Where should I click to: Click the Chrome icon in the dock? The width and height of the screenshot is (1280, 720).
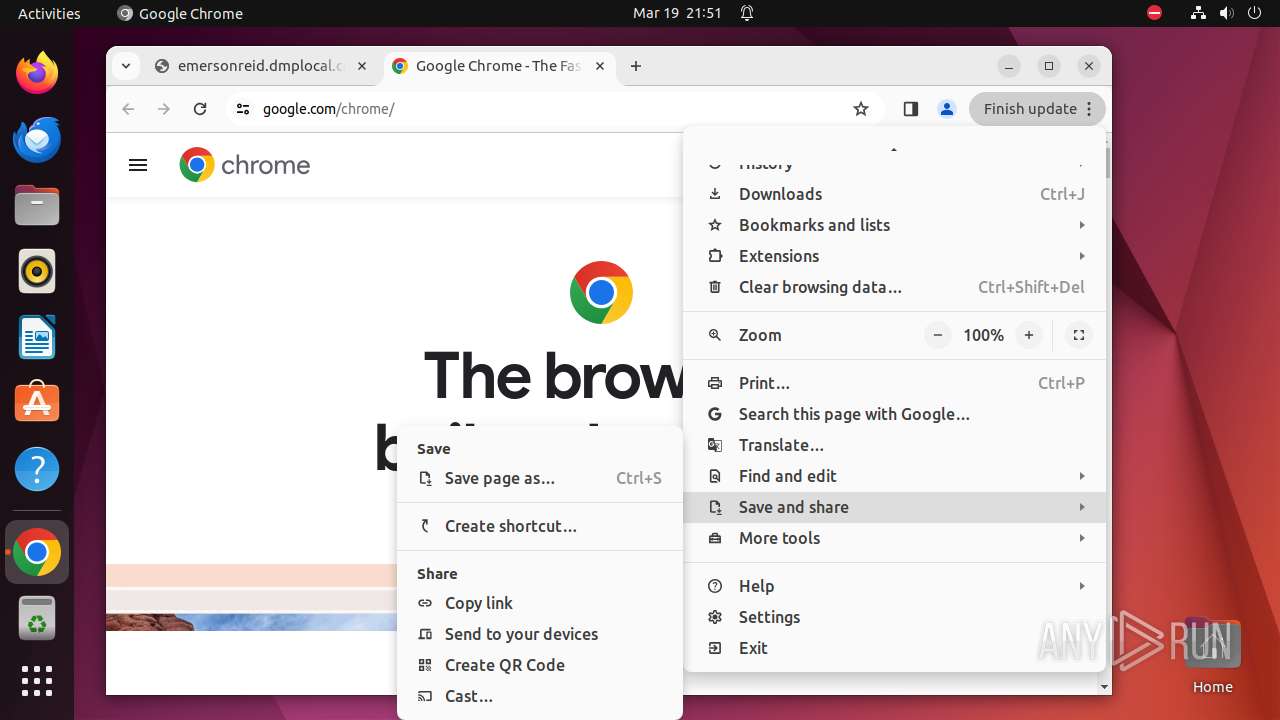point(37,552)
